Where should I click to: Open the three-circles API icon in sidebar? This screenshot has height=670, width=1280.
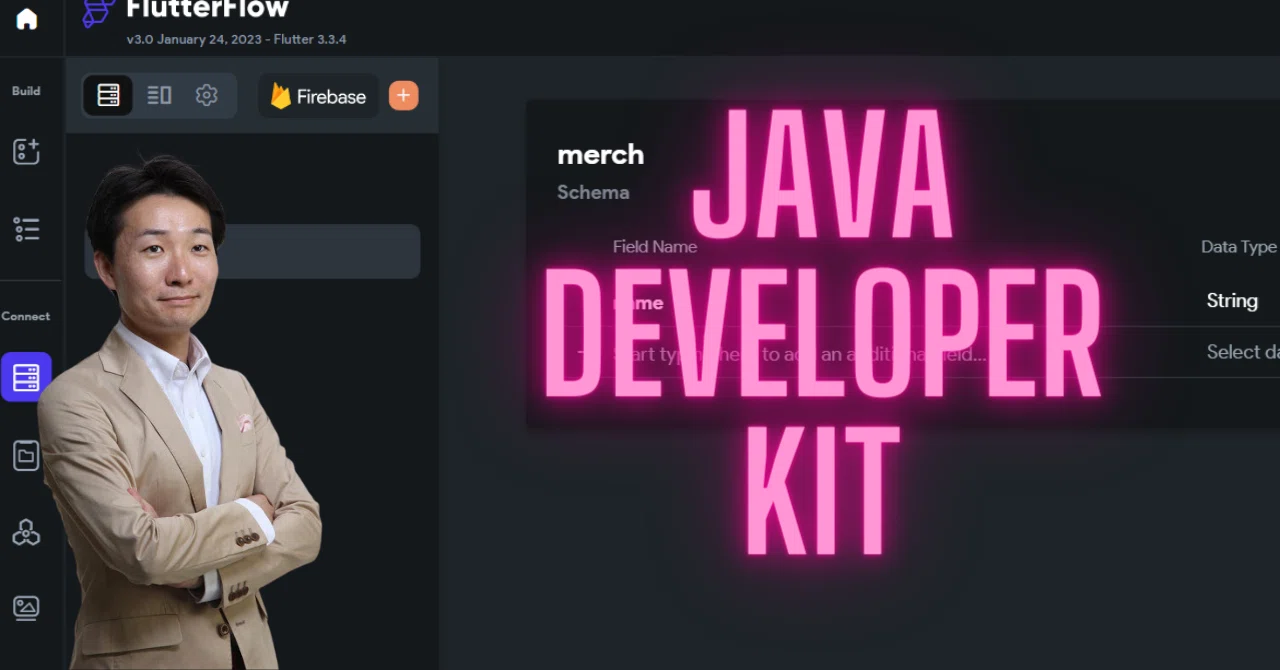[x=26, y=532]
